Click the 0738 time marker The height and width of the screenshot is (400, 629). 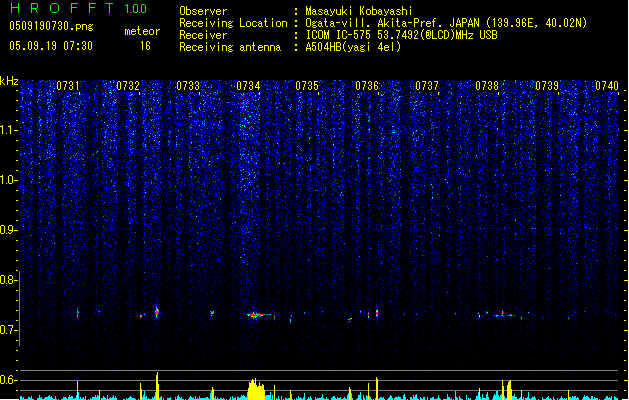pyautogui.click(x=487, y=86)
